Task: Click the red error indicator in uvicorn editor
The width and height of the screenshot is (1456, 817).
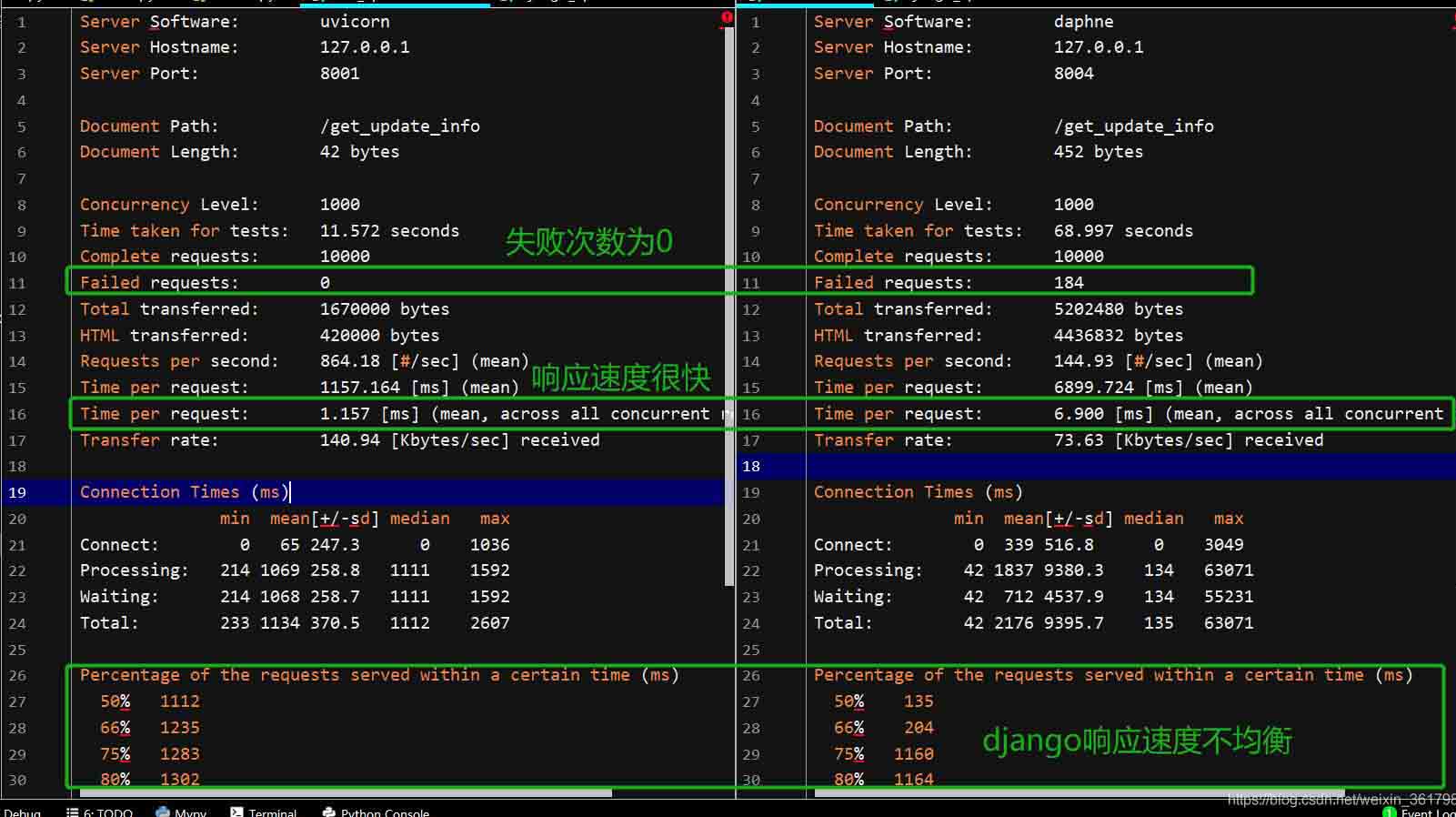Action: [727, 18]
